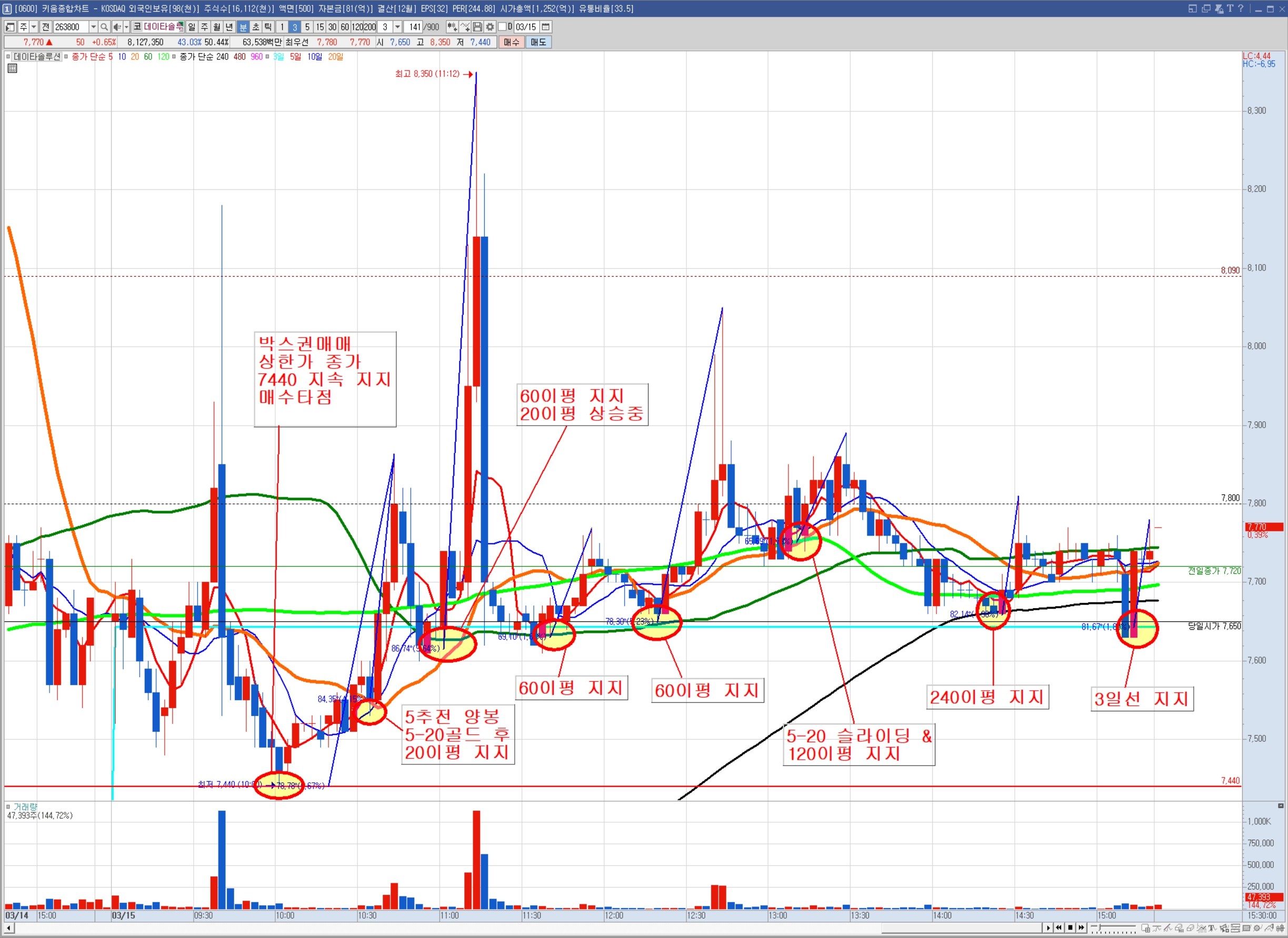Expand the stock code 263800 dropdown
Image resolution: width=1288 pixels, height=938 pixels.
tap(93, 27)
